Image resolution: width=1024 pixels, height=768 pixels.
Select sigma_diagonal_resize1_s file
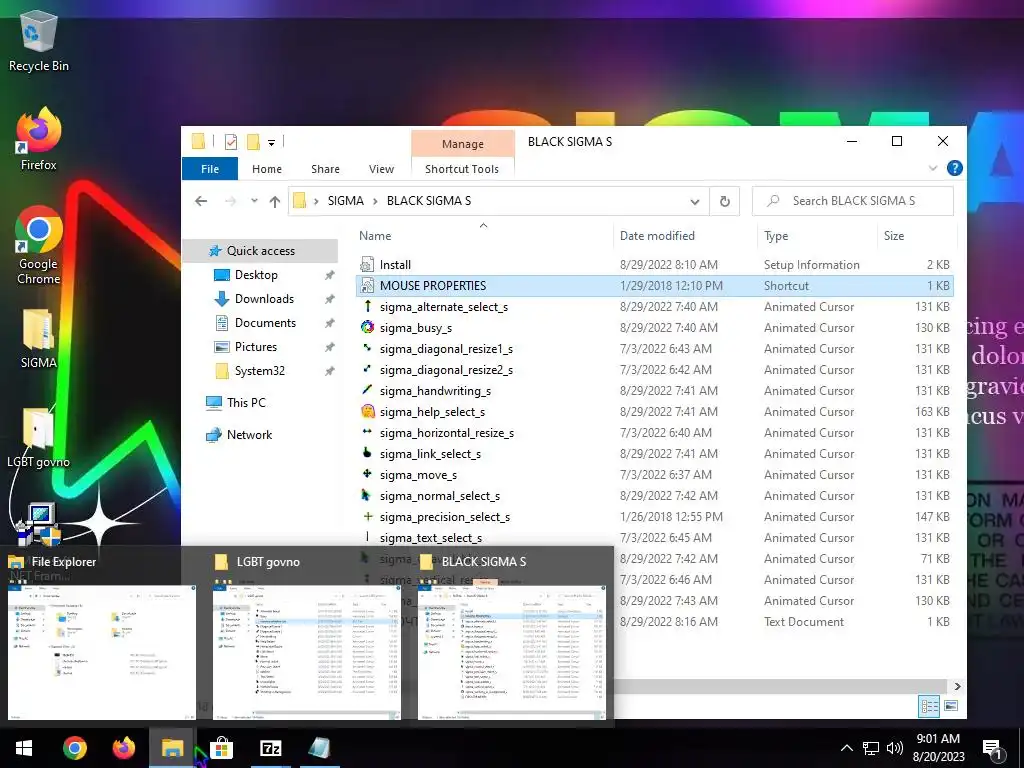point(654,349)
